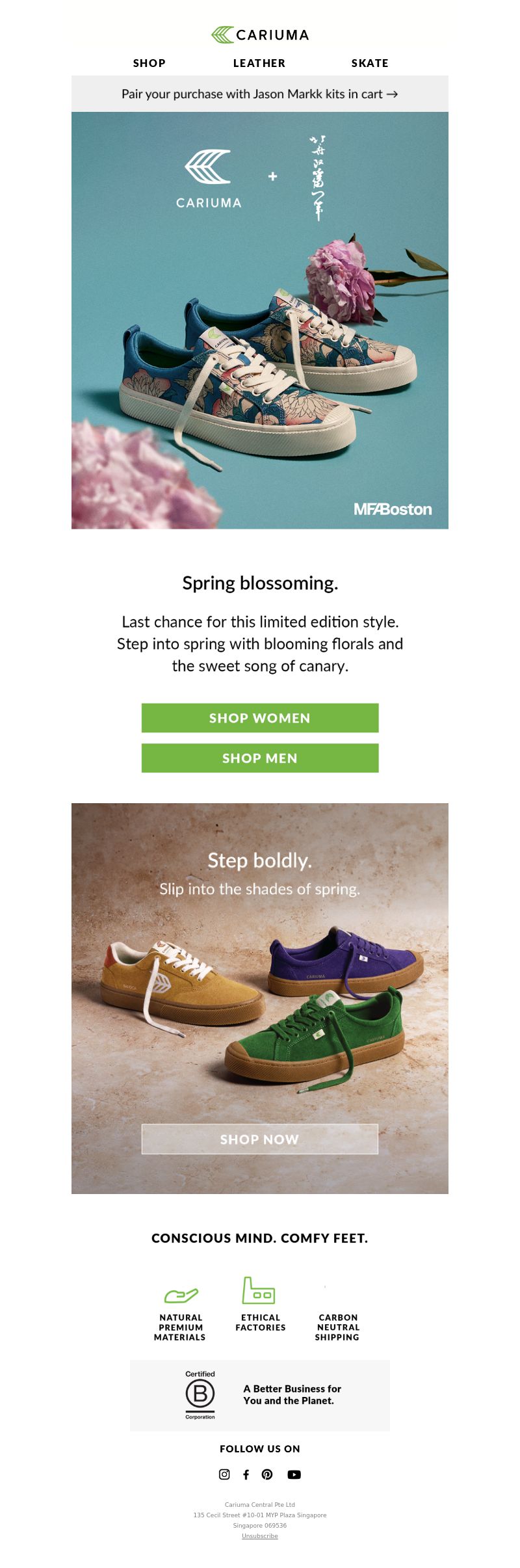This screenshot has height=1568, width=520.
Task: Open the YouTube social icon
Action: pos(294,1474)
